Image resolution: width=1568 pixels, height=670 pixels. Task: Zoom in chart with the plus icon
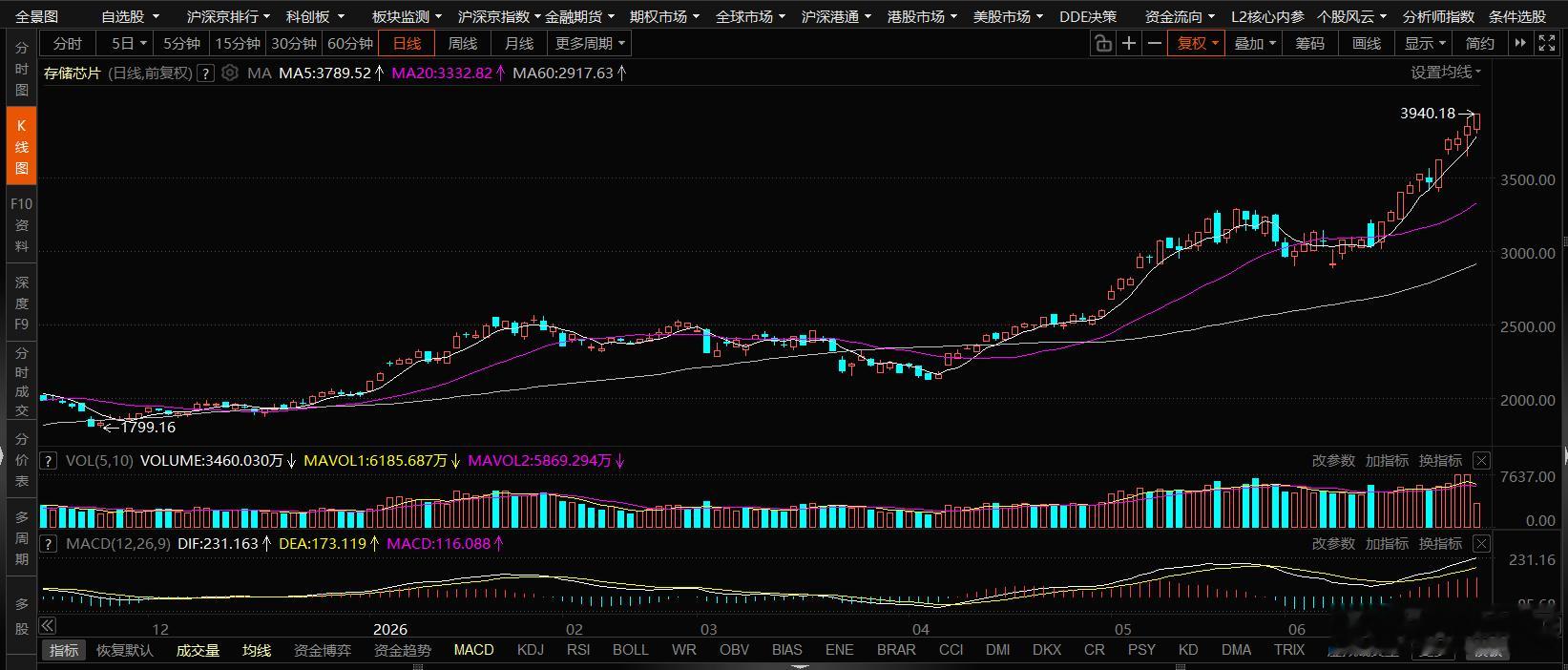[1129, 43]
